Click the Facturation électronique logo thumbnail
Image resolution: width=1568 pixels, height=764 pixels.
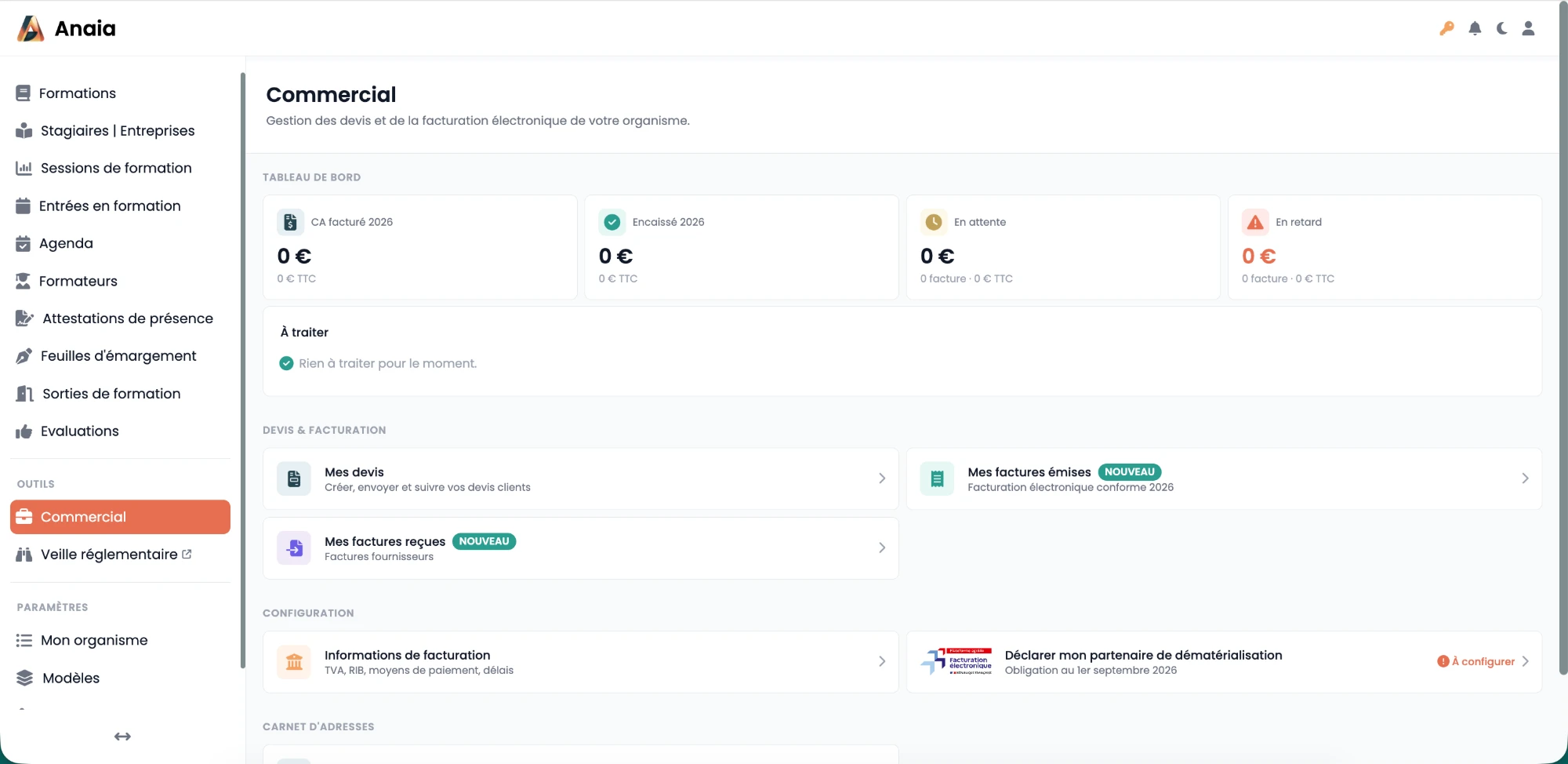tap(956, 661)
